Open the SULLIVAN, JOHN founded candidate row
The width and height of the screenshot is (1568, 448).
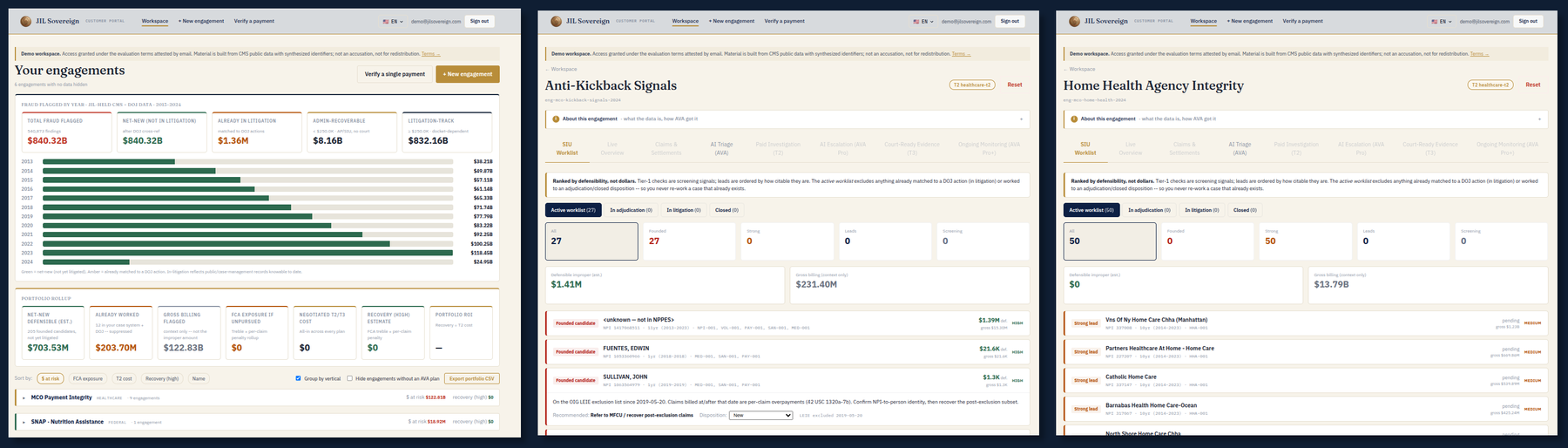coord(787,380)
